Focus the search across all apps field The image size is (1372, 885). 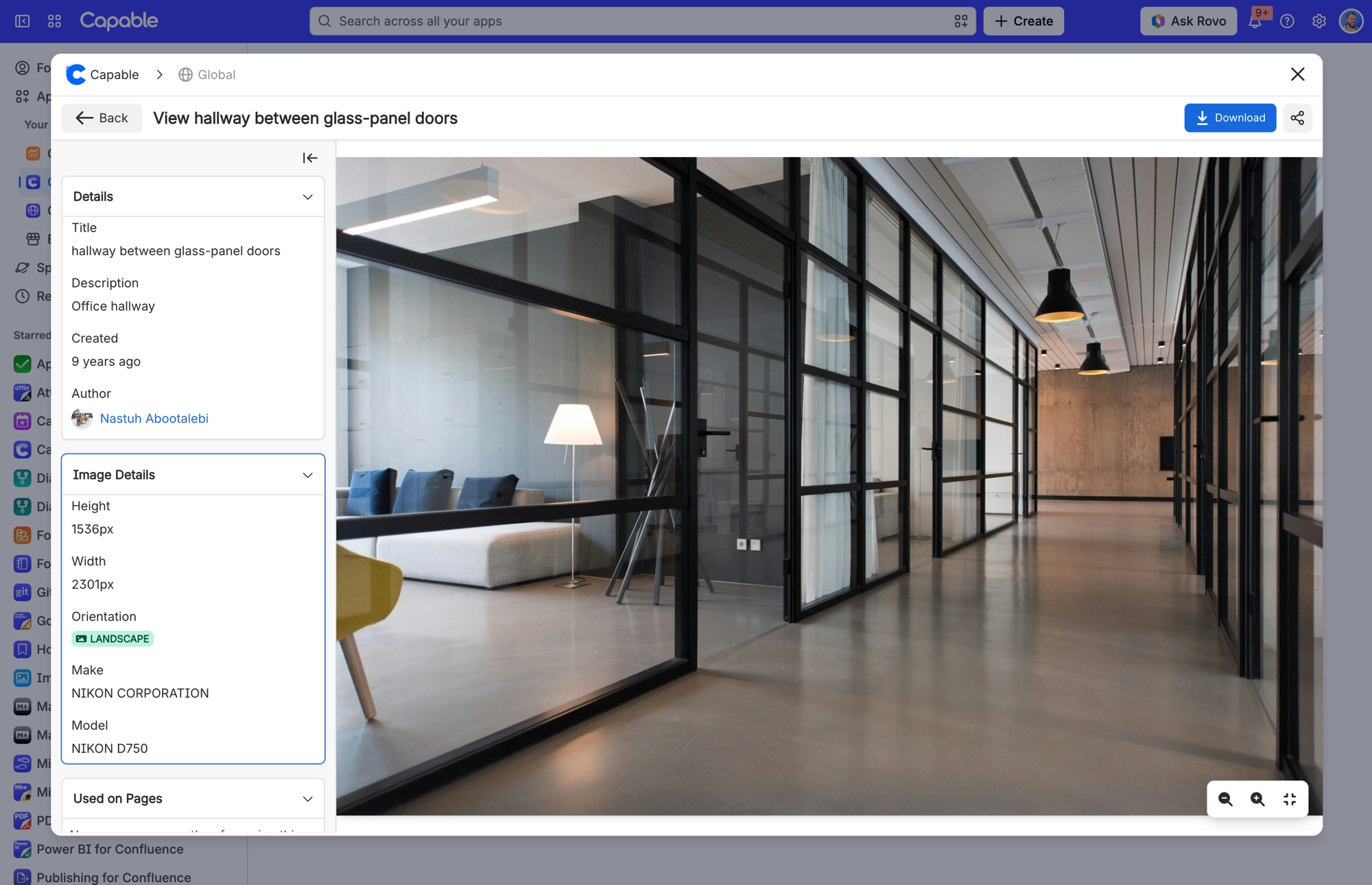pos(642,21)
